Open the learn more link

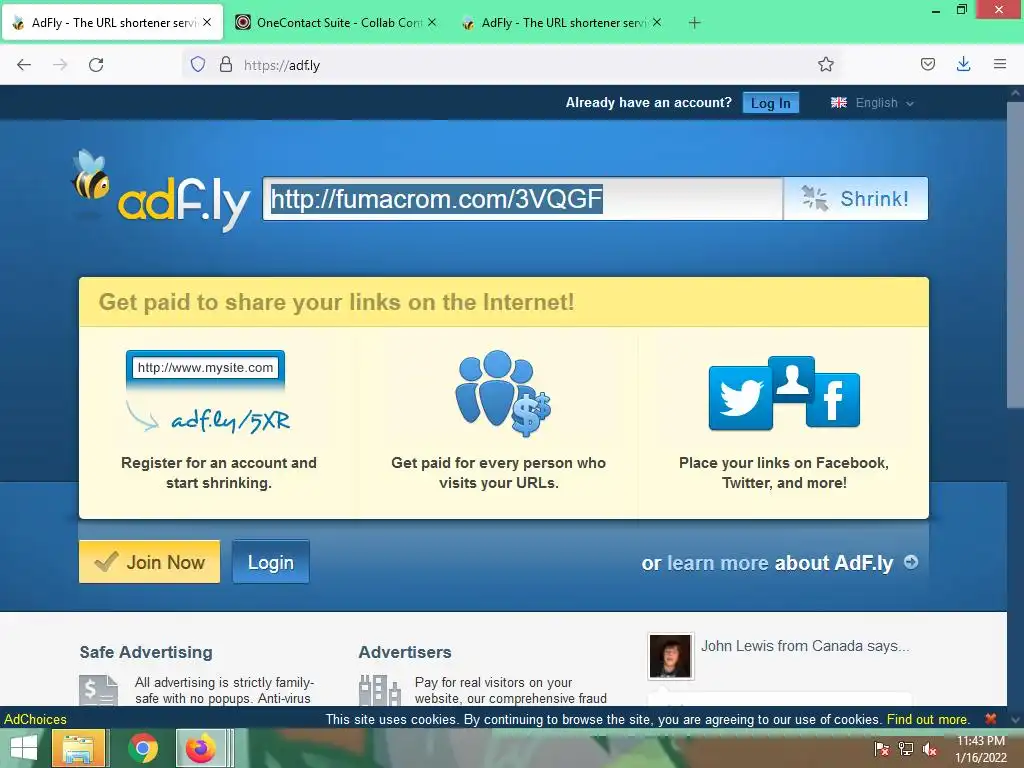(717, 562)
